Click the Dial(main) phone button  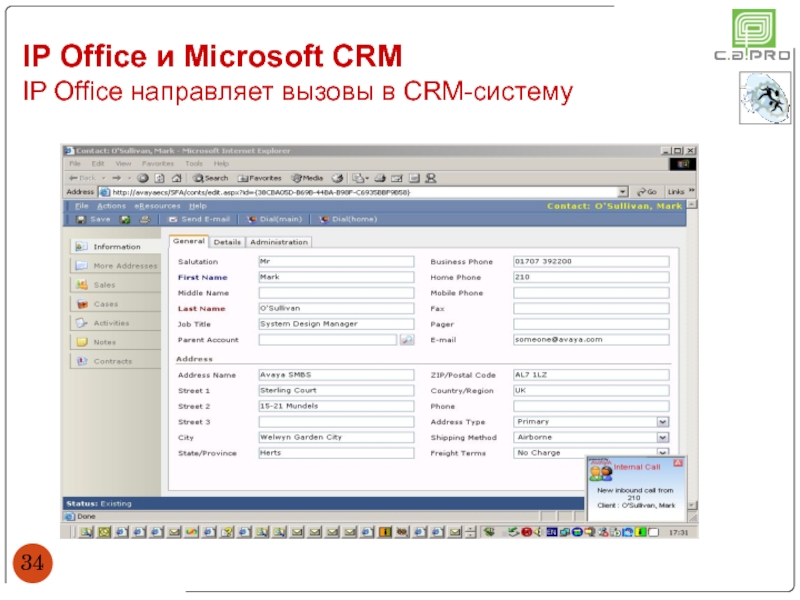pyautogui.click(x=274, y=219)
